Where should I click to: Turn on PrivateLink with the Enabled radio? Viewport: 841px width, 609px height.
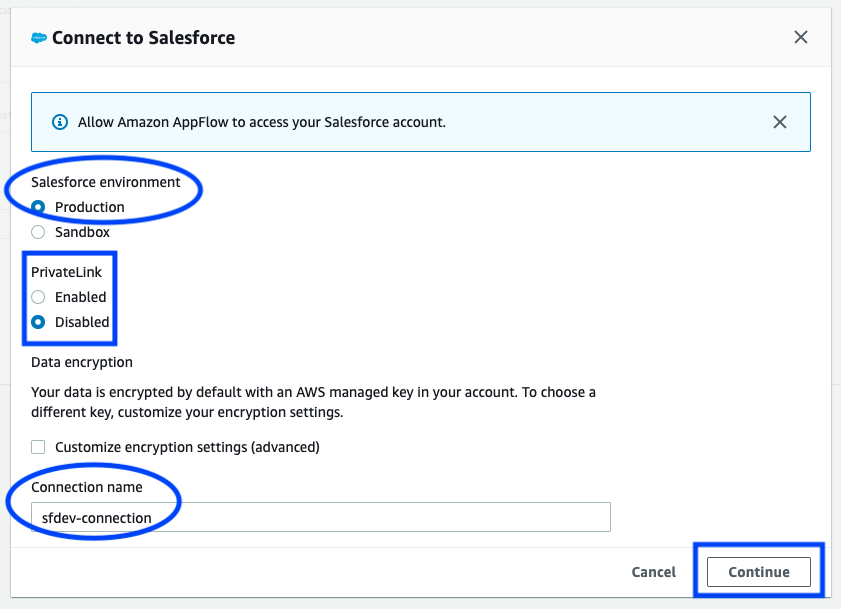tap(38, 297)
